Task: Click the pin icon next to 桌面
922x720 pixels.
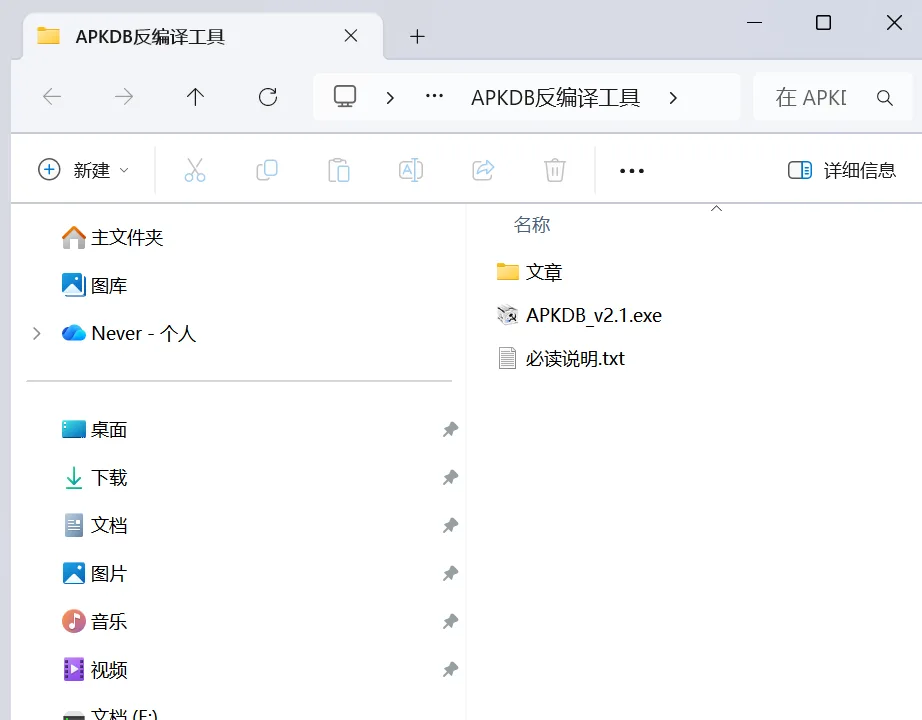Action: point(450,429)
